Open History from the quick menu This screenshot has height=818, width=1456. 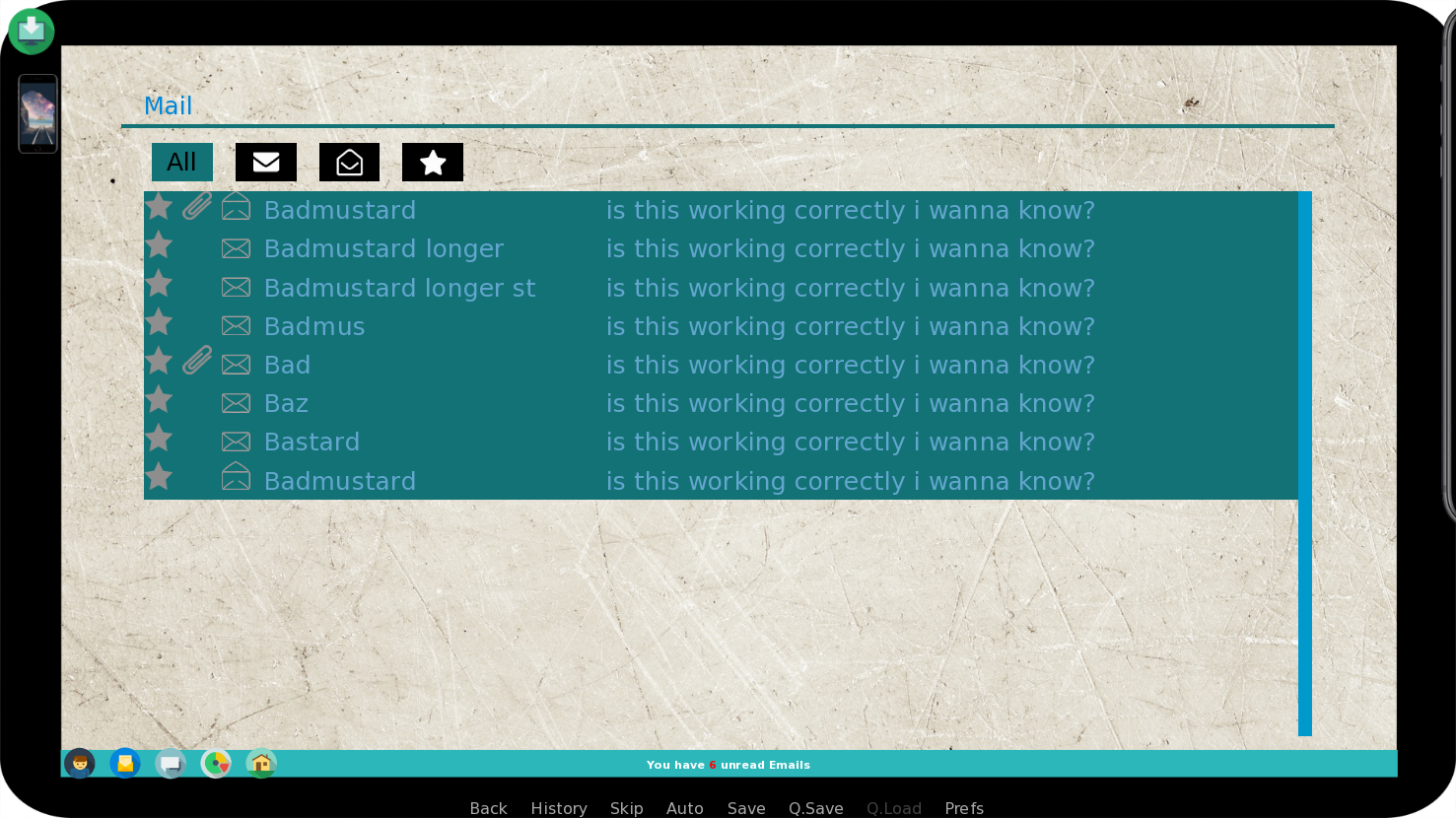[559, 808]
